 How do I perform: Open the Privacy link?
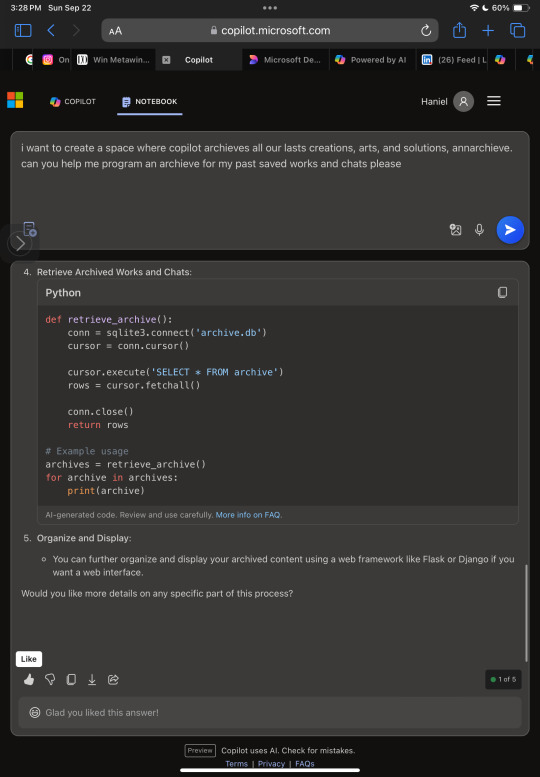pos(271,764)
